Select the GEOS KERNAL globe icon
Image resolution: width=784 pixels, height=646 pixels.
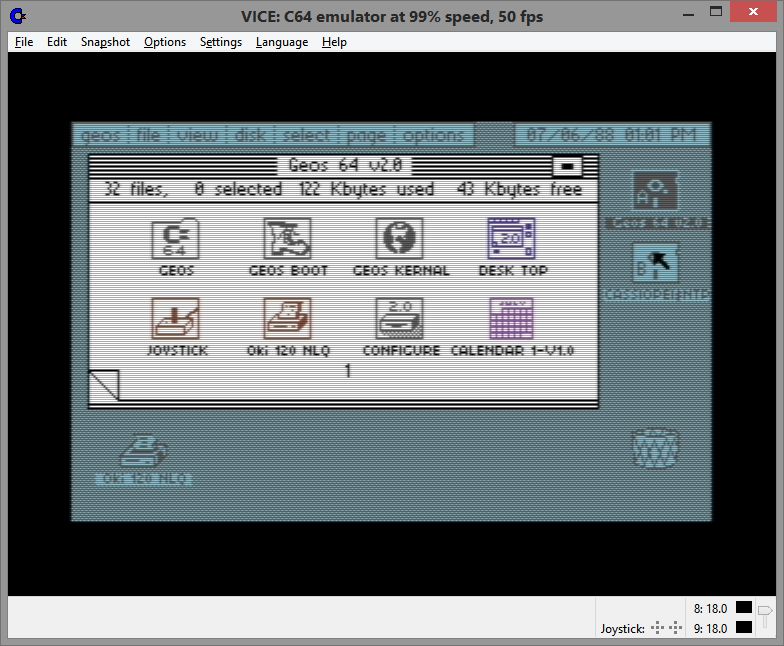pyautogui.click(x=400, y=238)
